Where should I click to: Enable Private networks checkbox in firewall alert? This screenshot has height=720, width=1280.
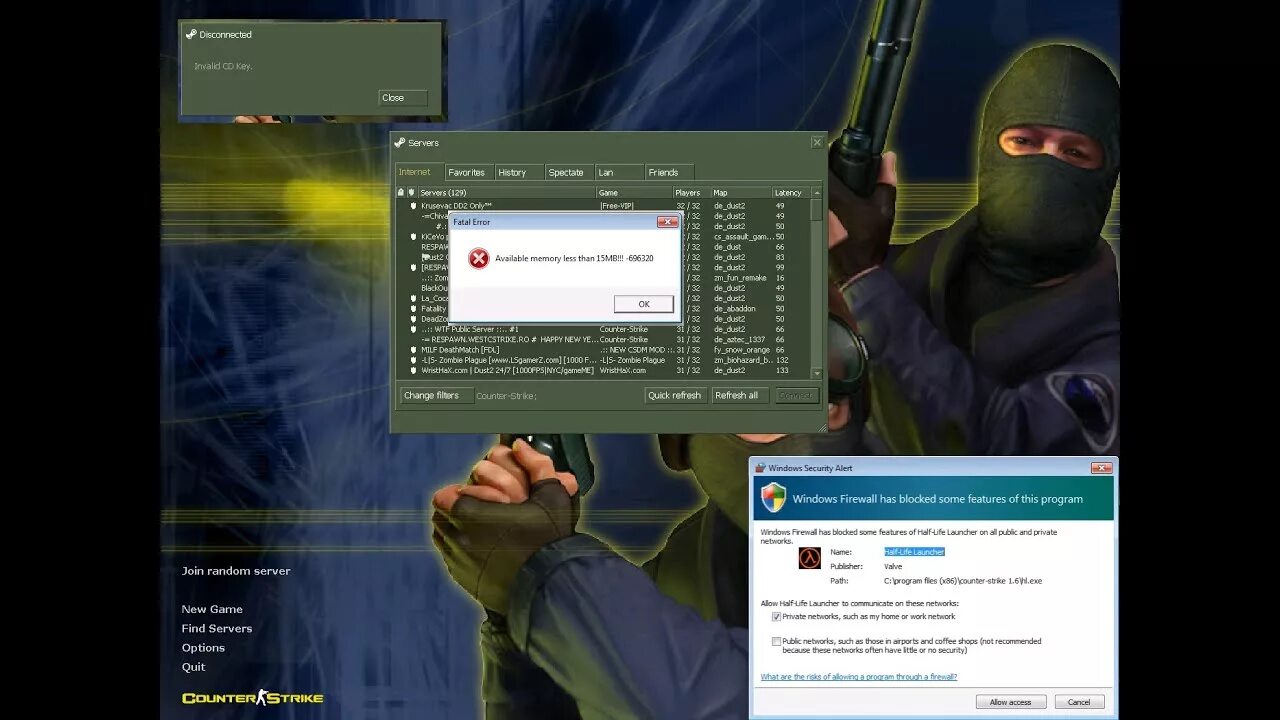[776, 617]
